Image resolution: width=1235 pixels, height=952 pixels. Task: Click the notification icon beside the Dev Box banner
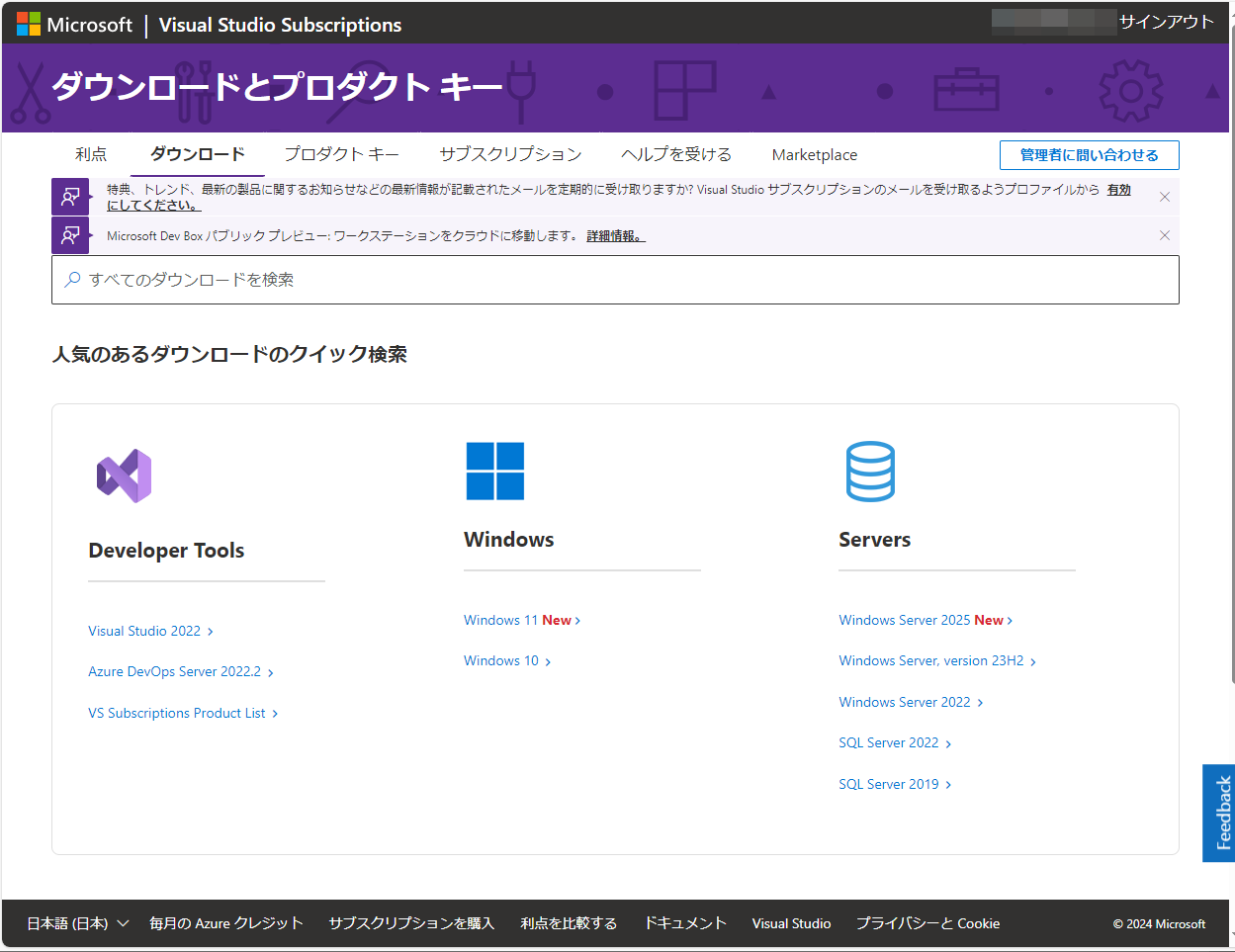70,235
